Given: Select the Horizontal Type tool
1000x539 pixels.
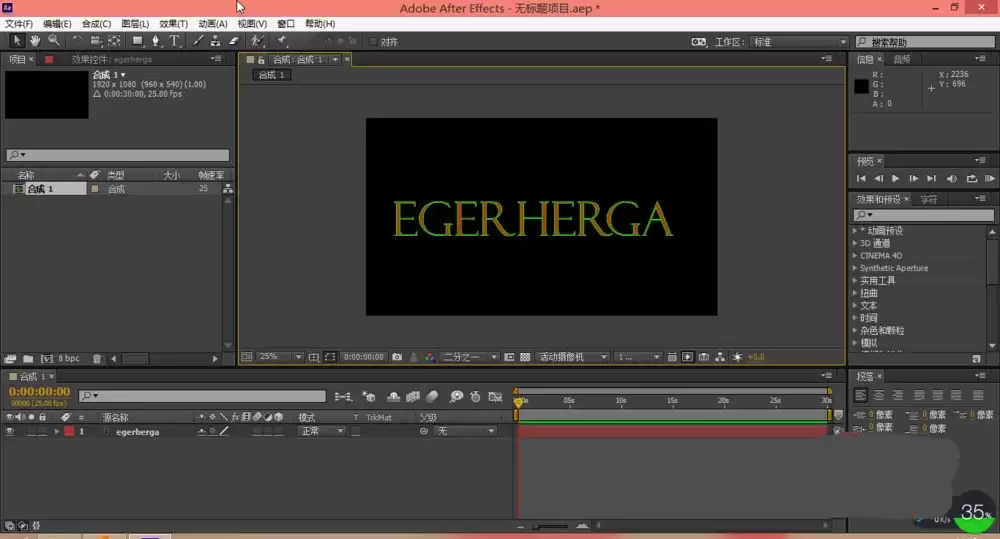Looking at the screenshot, I should pos(173,41).
